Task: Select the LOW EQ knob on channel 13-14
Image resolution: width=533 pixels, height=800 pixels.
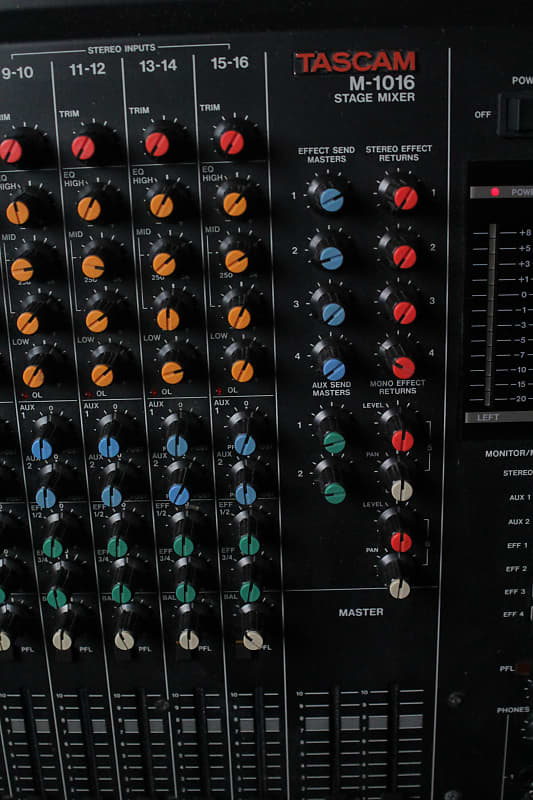Action: (x=172, y=372)
